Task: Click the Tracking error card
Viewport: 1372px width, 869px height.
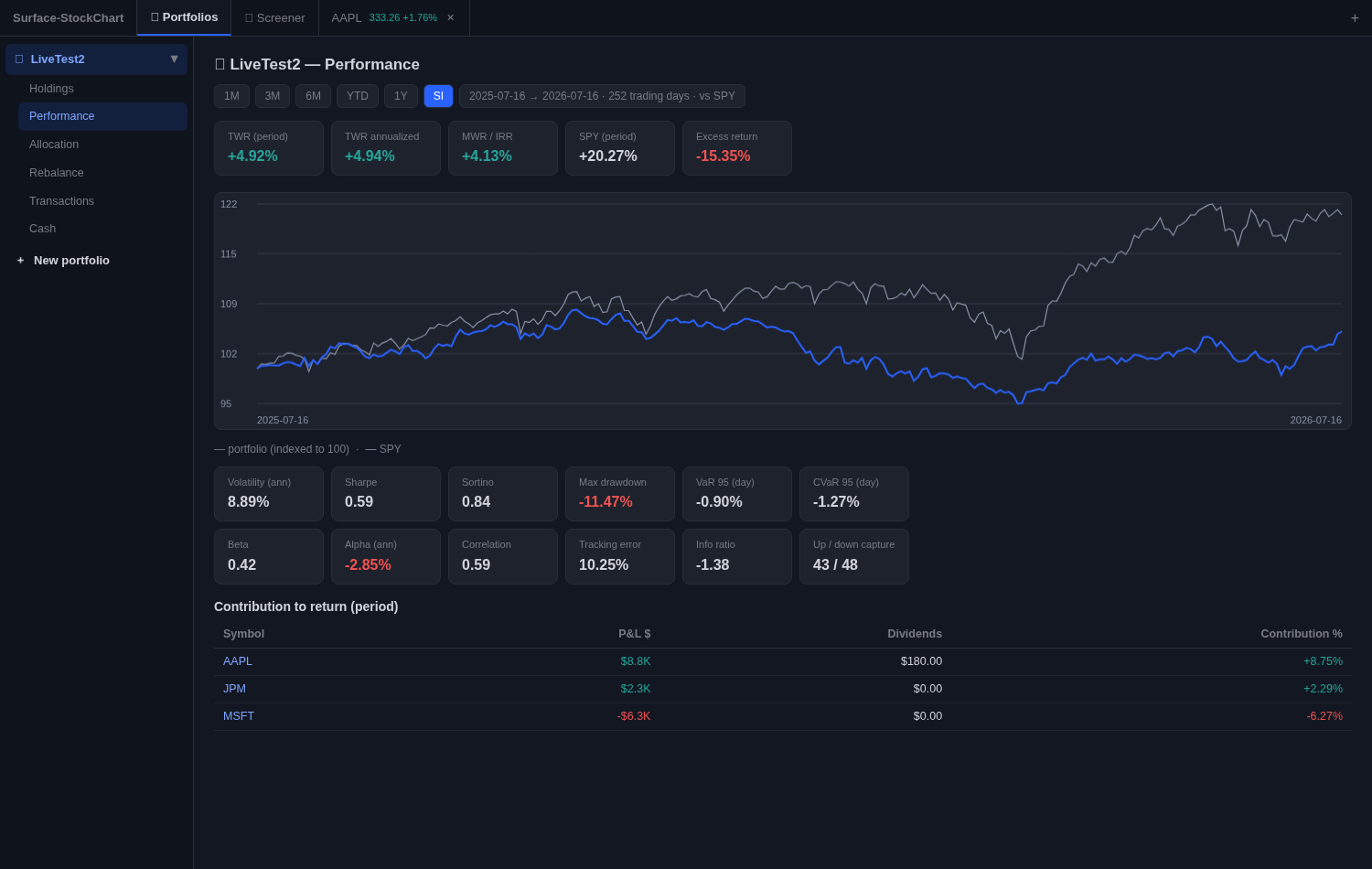Action: pyautogui.click(x=620, y=556)
